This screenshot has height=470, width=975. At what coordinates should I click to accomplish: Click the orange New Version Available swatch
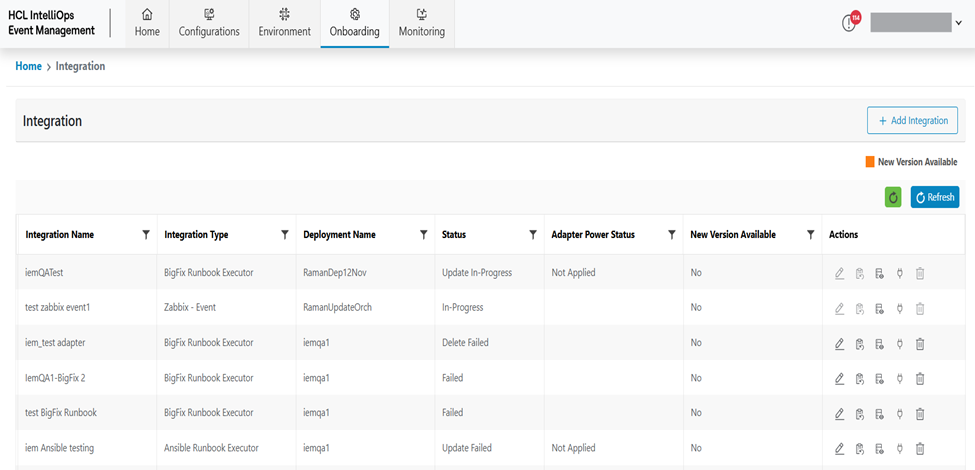[870, 162]
